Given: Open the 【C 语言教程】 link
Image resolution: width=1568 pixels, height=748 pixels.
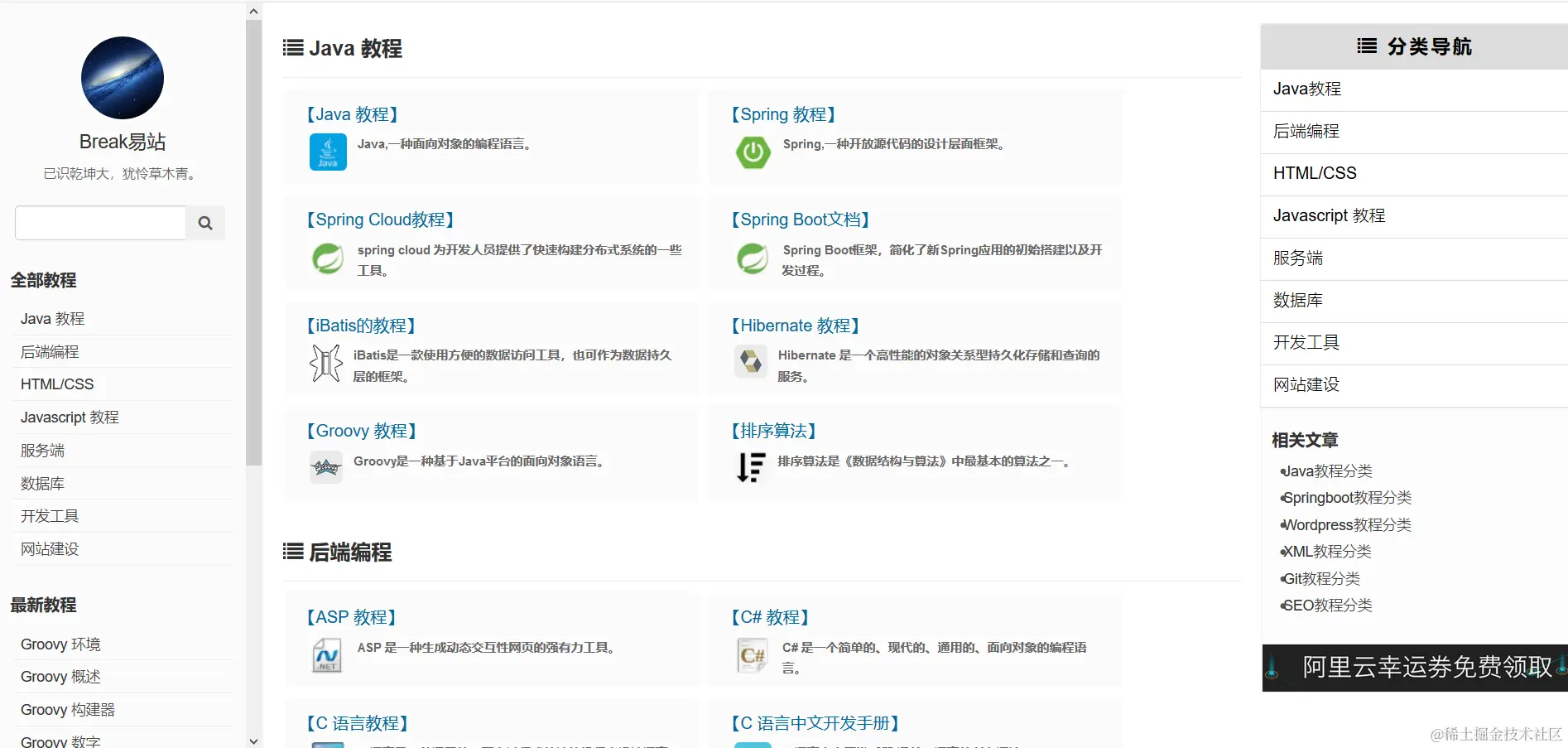Looking at the screenshot, I should point(357,723).
